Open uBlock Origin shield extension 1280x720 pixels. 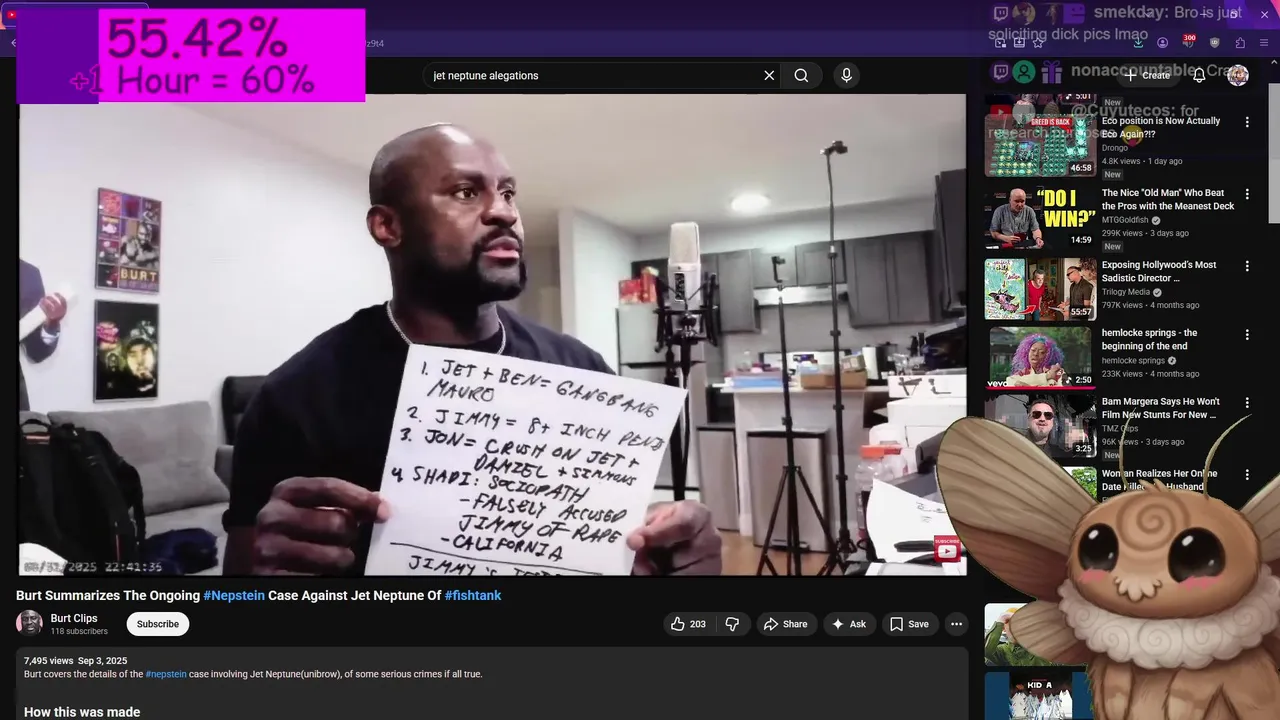click(1215, 43)
